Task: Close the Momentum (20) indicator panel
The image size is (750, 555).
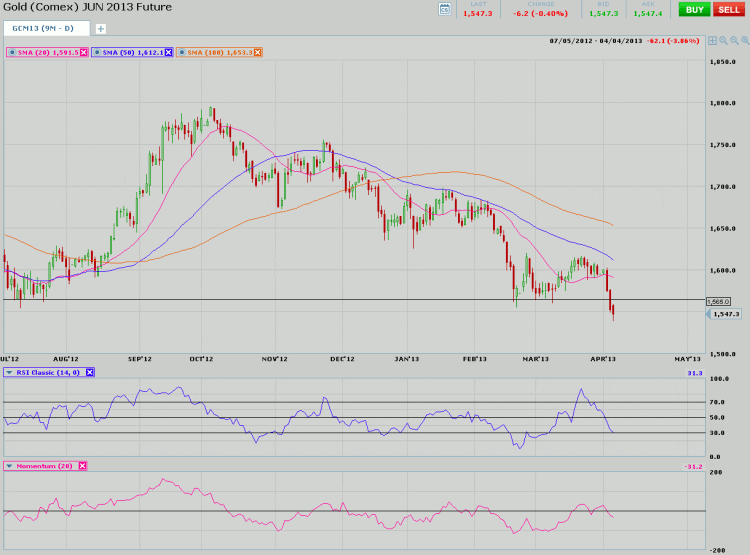Action: 83,466
